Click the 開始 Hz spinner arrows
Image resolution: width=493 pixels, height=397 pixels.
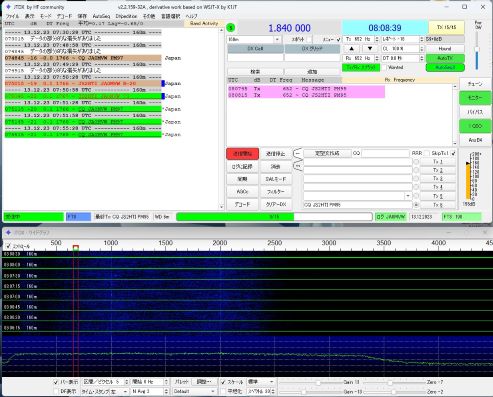click(166, 382)
